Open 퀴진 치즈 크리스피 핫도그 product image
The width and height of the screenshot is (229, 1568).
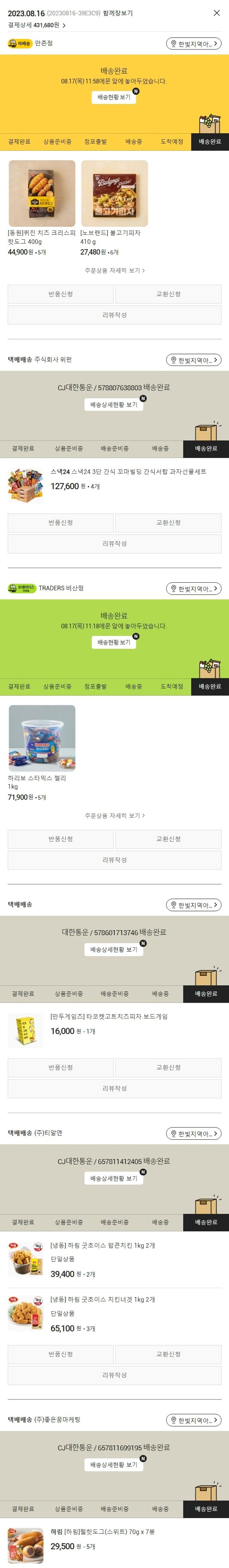pyautogui.click(x=42, y=194)
